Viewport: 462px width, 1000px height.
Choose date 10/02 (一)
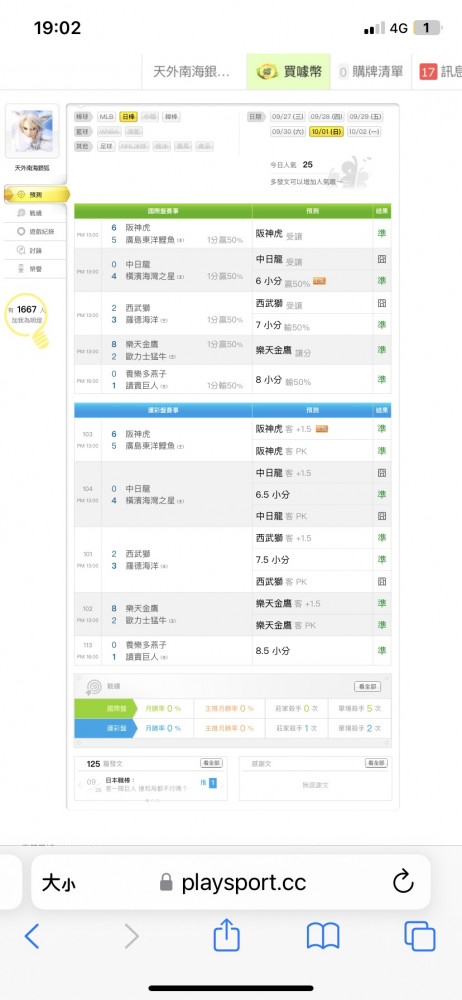(x=365, y=131)
